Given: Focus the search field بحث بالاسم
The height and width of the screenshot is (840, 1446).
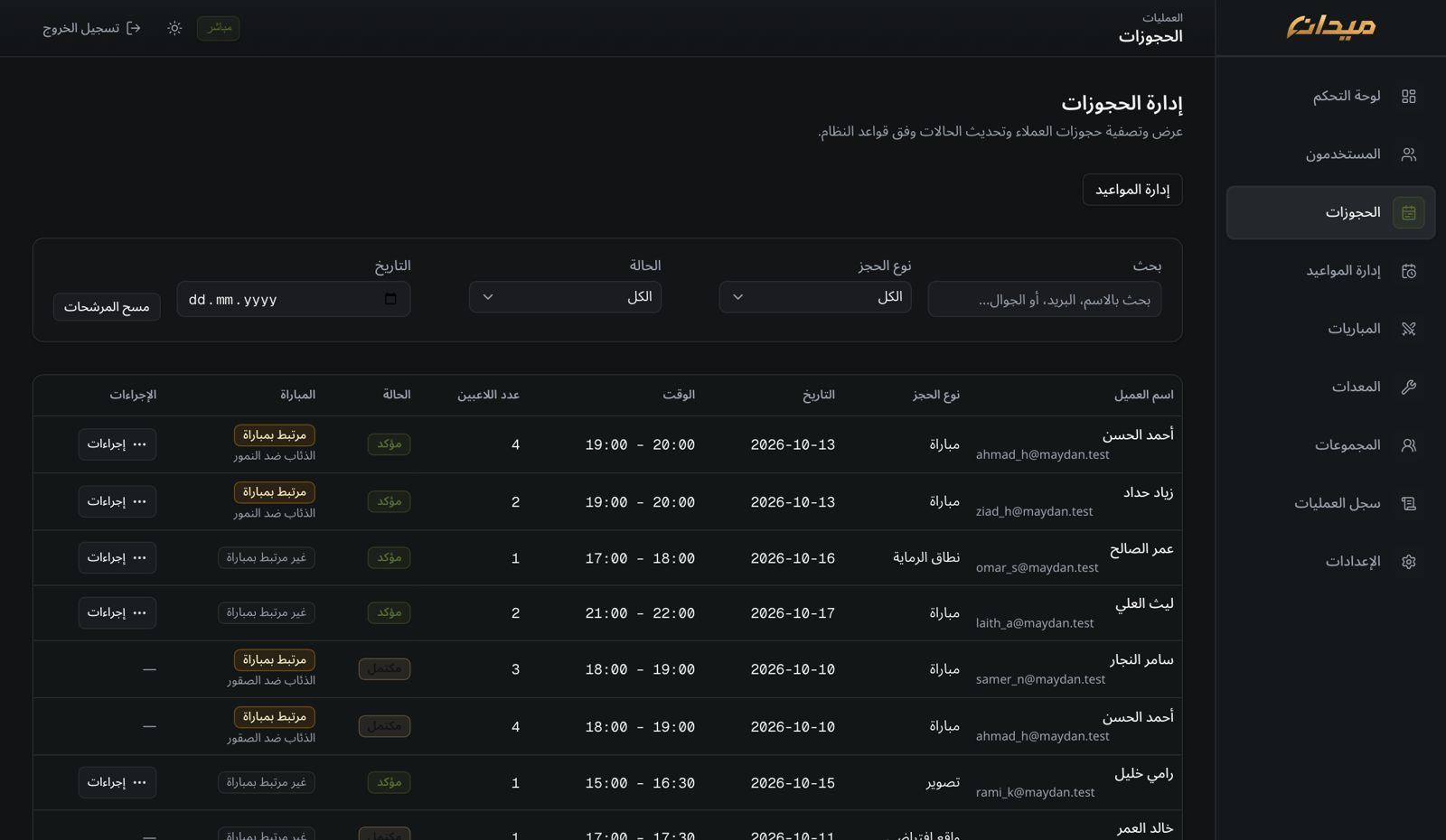Looking at the screenshot, I should [x=1045, y=299].
